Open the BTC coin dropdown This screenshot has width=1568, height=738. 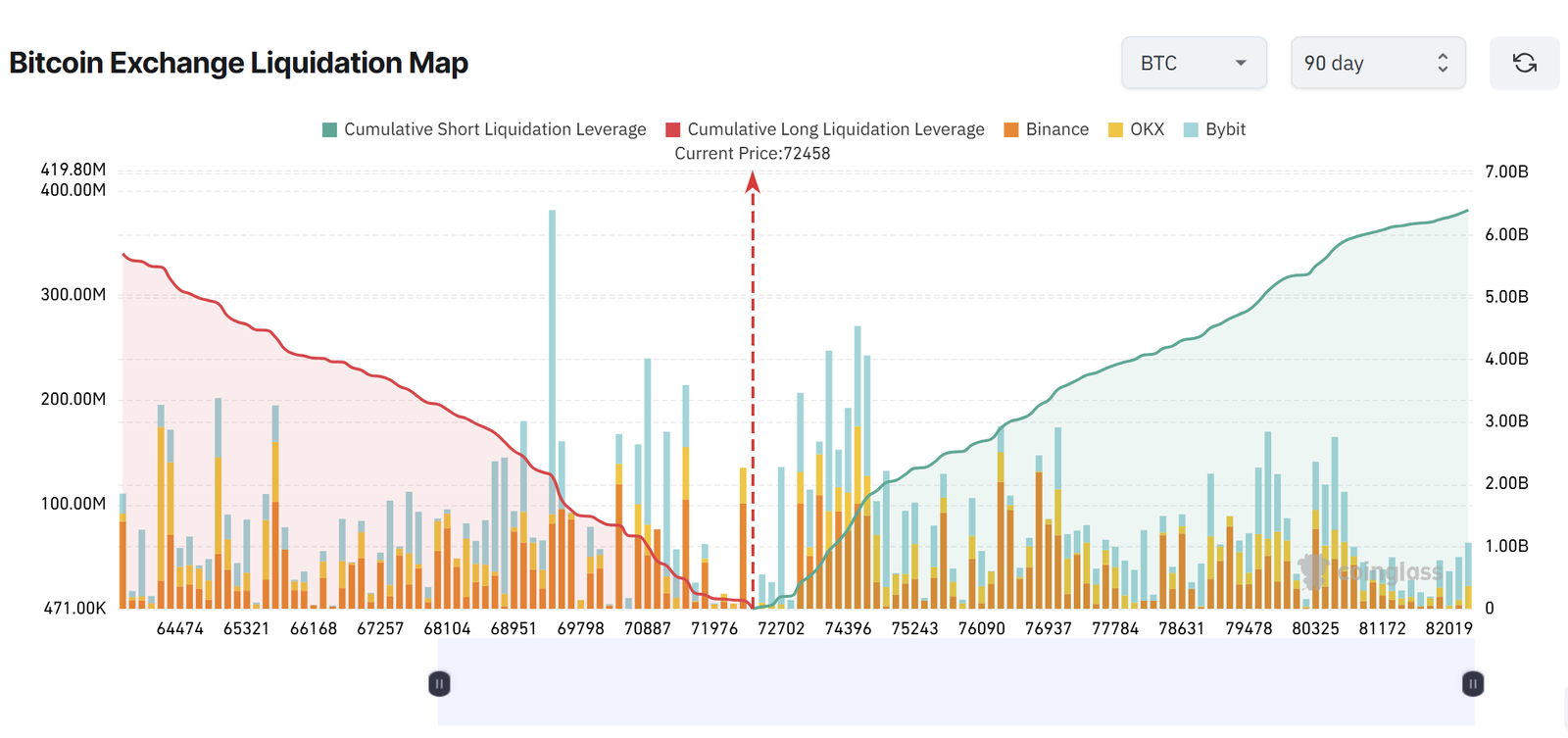1193,64
